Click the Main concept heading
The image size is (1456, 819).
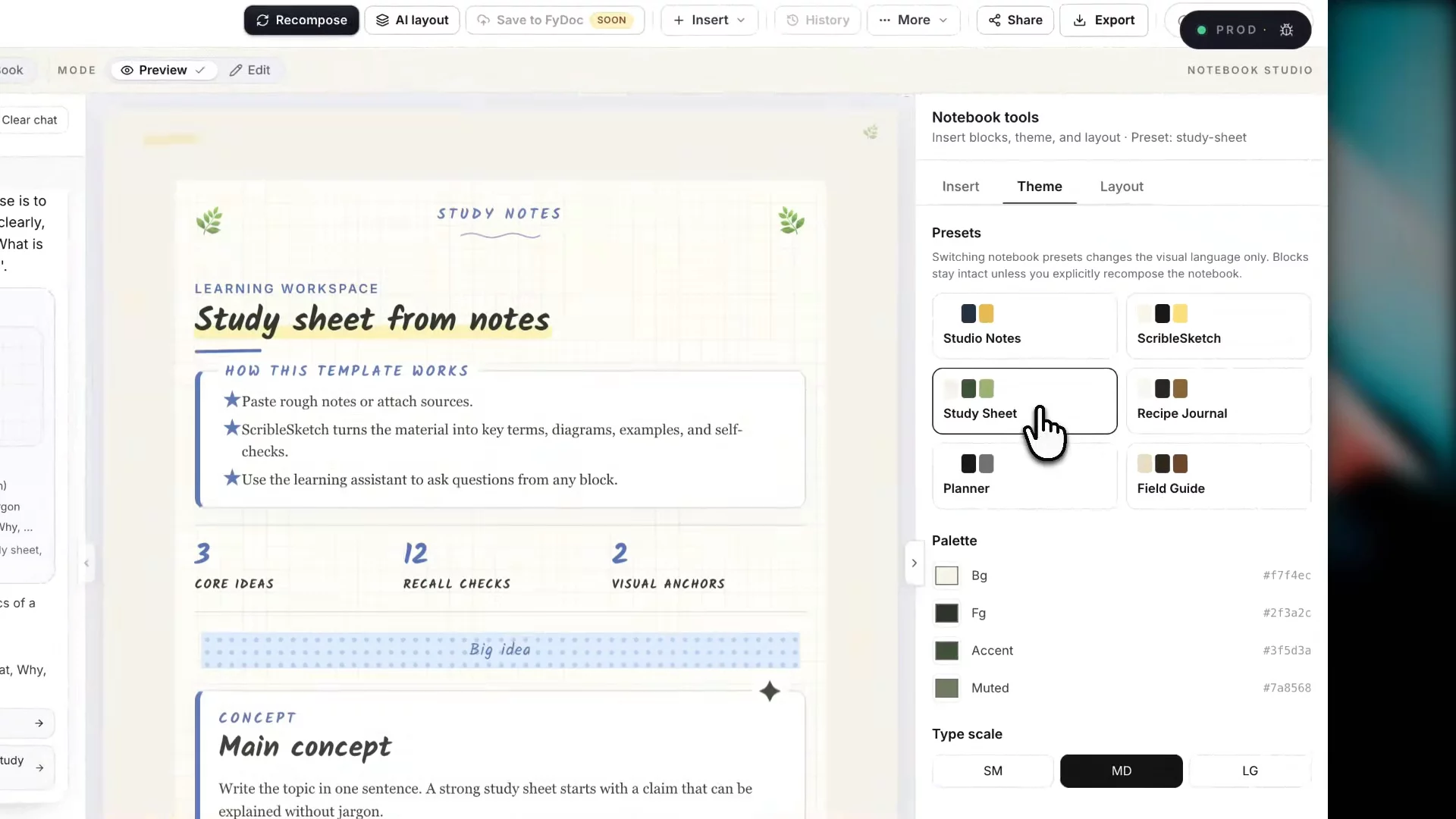(x=305, y=747)
